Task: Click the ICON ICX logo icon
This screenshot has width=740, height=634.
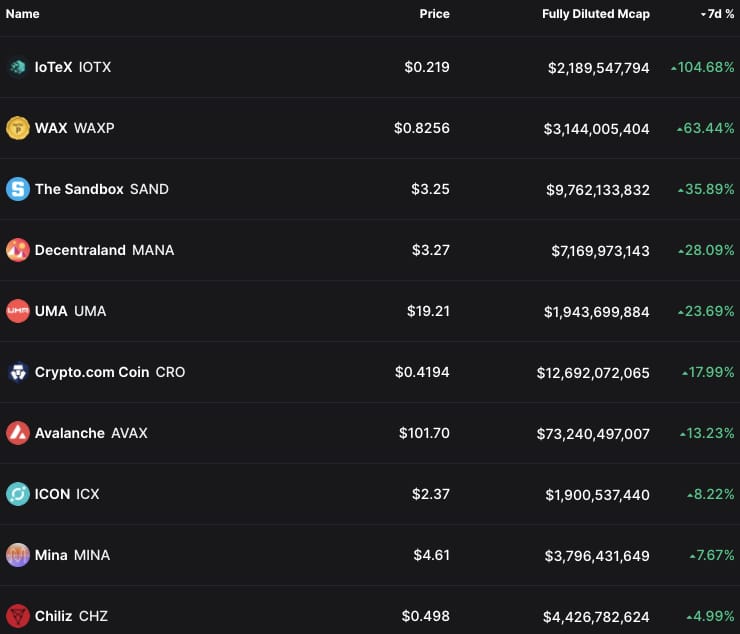Action: [17, 494]
